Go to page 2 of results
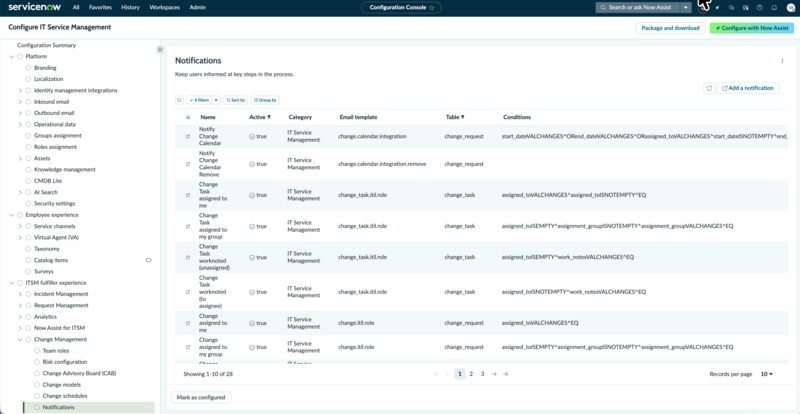This screenshot has height=414, width=800. tap(471, 374)
